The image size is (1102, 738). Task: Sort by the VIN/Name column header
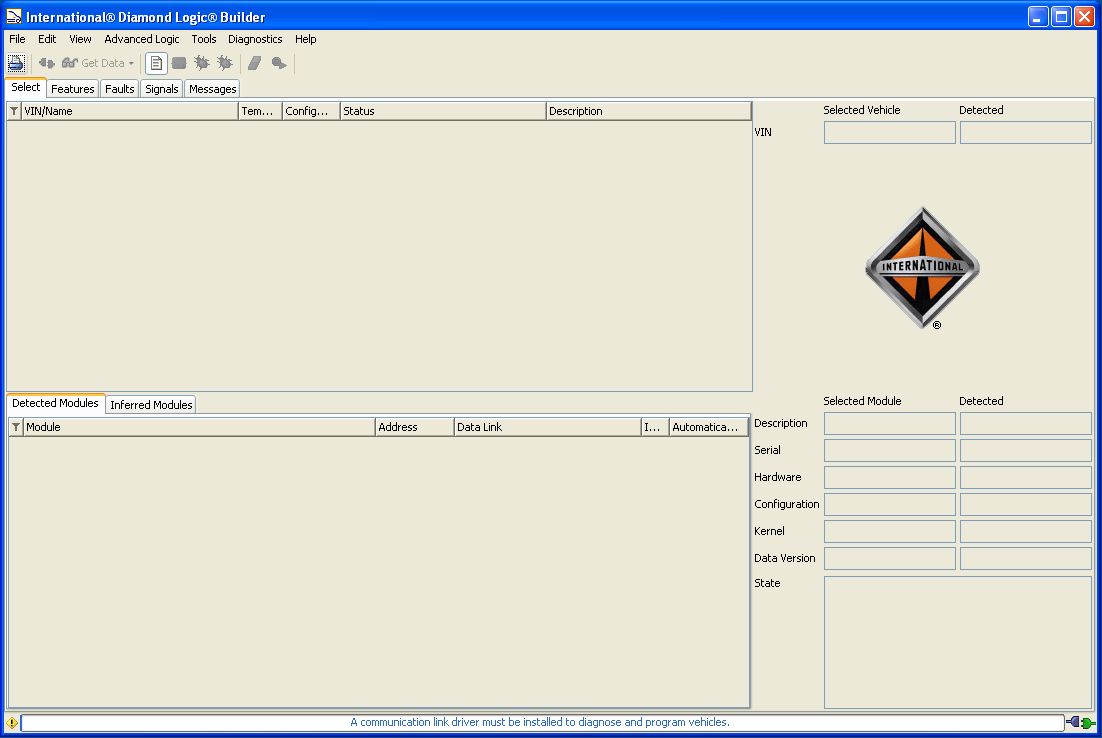tap(130, 111)
